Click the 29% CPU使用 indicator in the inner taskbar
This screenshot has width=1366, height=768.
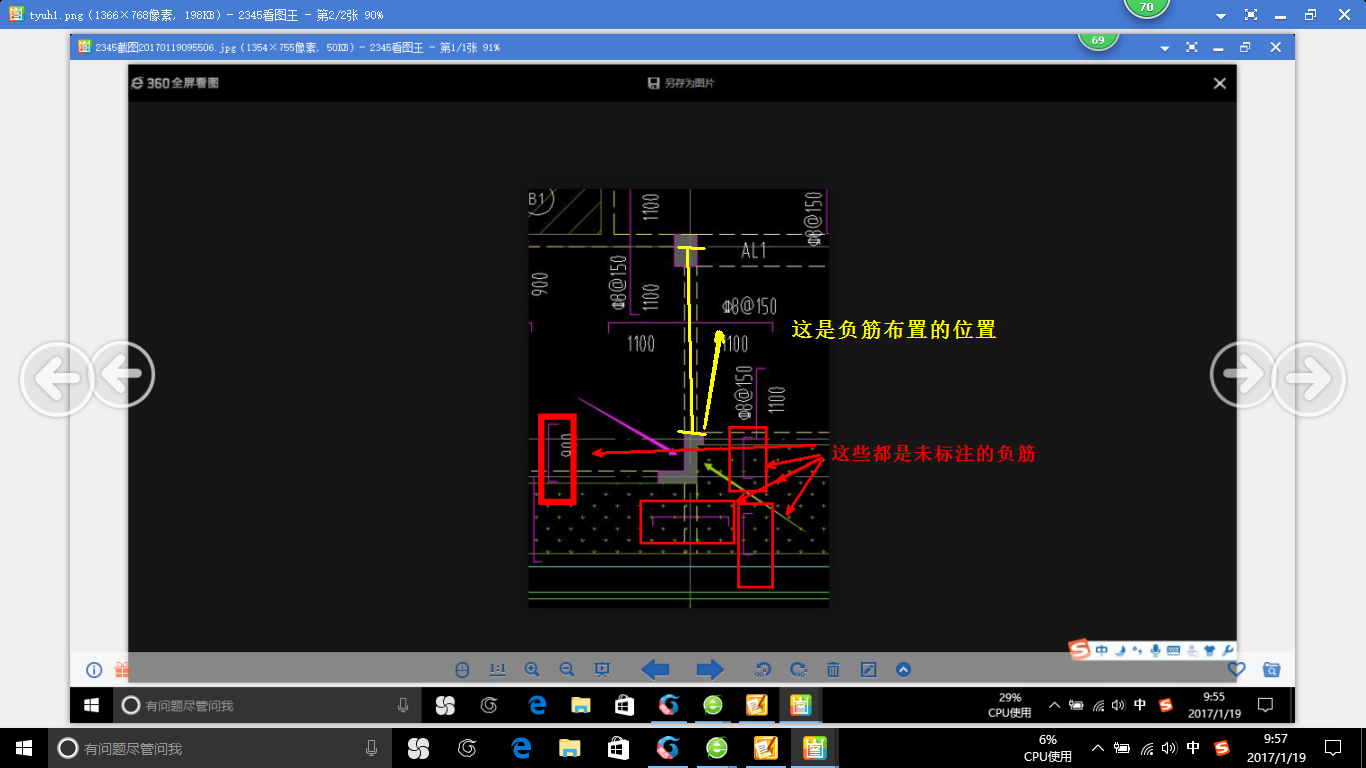(x=1009, y=705)
